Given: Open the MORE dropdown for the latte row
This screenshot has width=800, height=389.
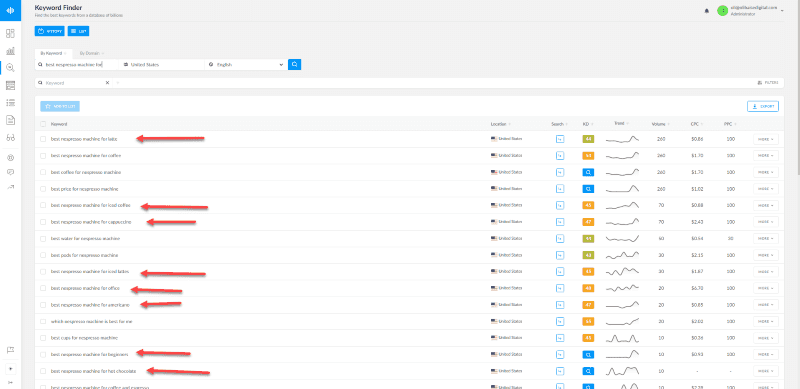Looking at the screenshot, I should coord(766,139).
